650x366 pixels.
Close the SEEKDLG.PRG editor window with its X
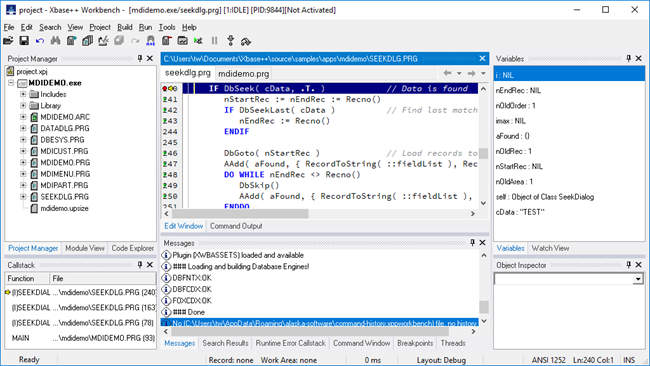click(482, 58)
